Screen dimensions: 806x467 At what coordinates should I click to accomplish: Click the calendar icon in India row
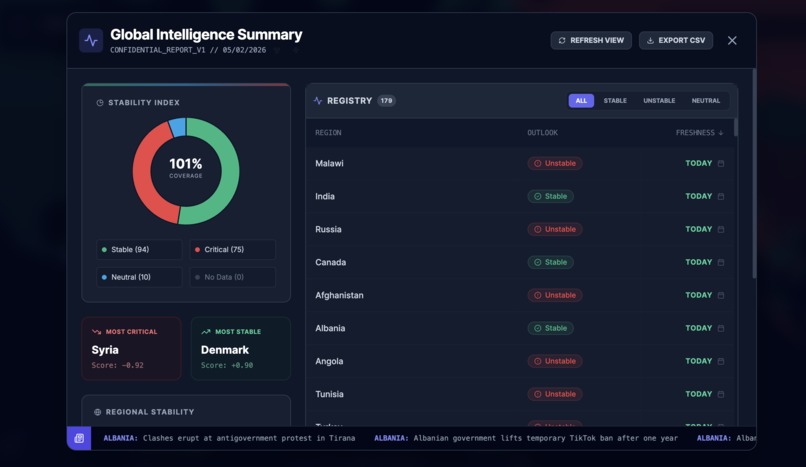[721, 196]
